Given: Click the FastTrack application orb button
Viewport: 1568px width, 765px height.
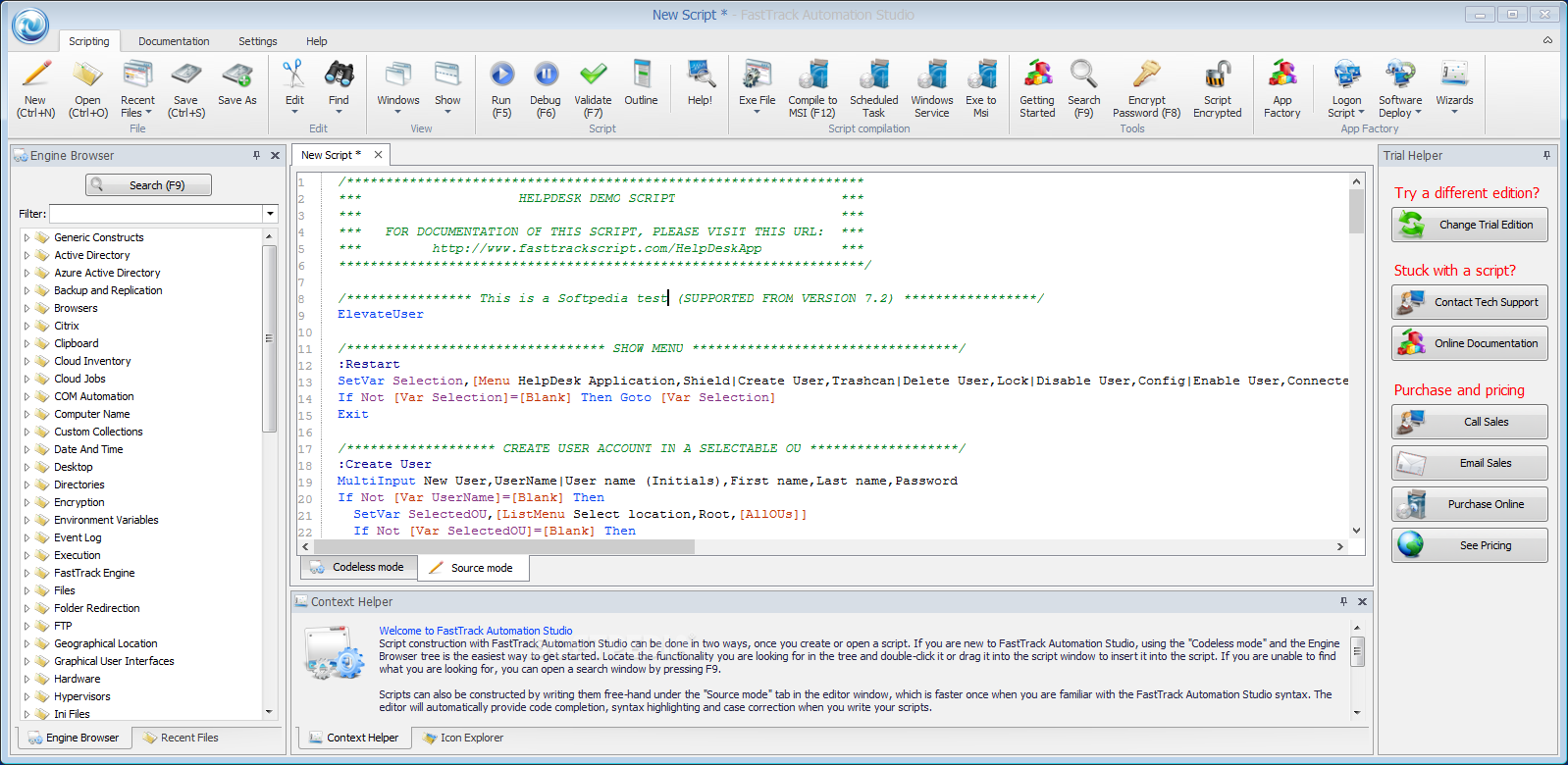Looking at the screenshot, I should [30, 26].
